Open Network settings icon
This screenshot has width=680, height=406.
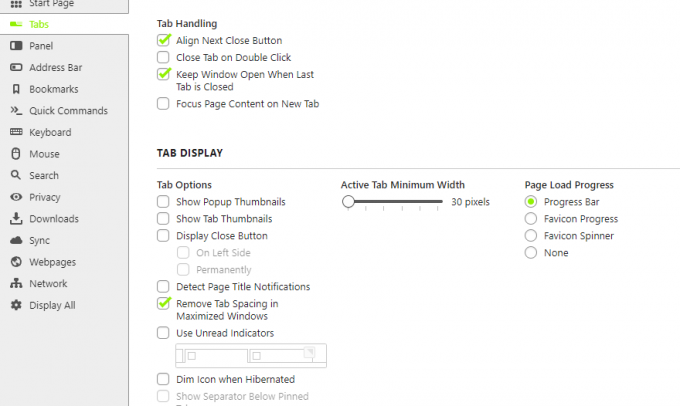[x=16, y=283]
